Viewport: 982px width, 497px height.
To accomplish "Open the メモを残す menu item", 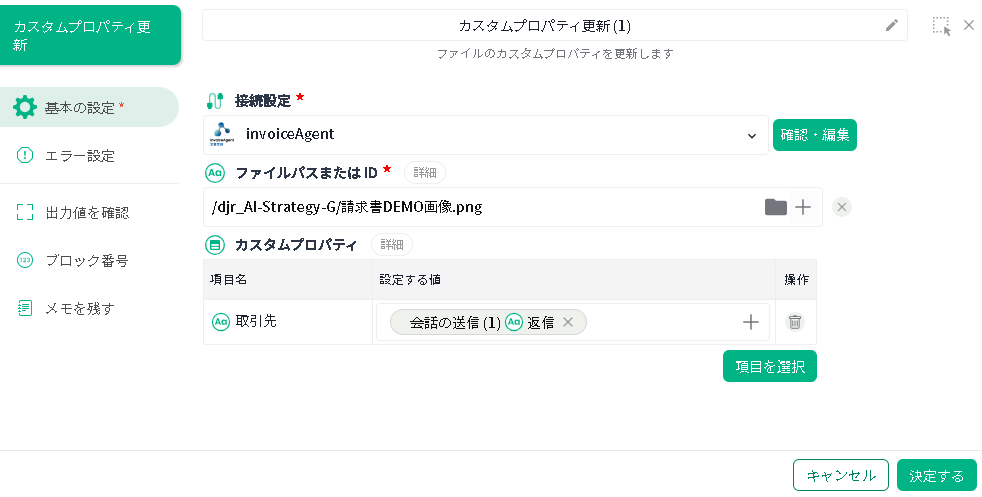I will click(x=80, y=309).
